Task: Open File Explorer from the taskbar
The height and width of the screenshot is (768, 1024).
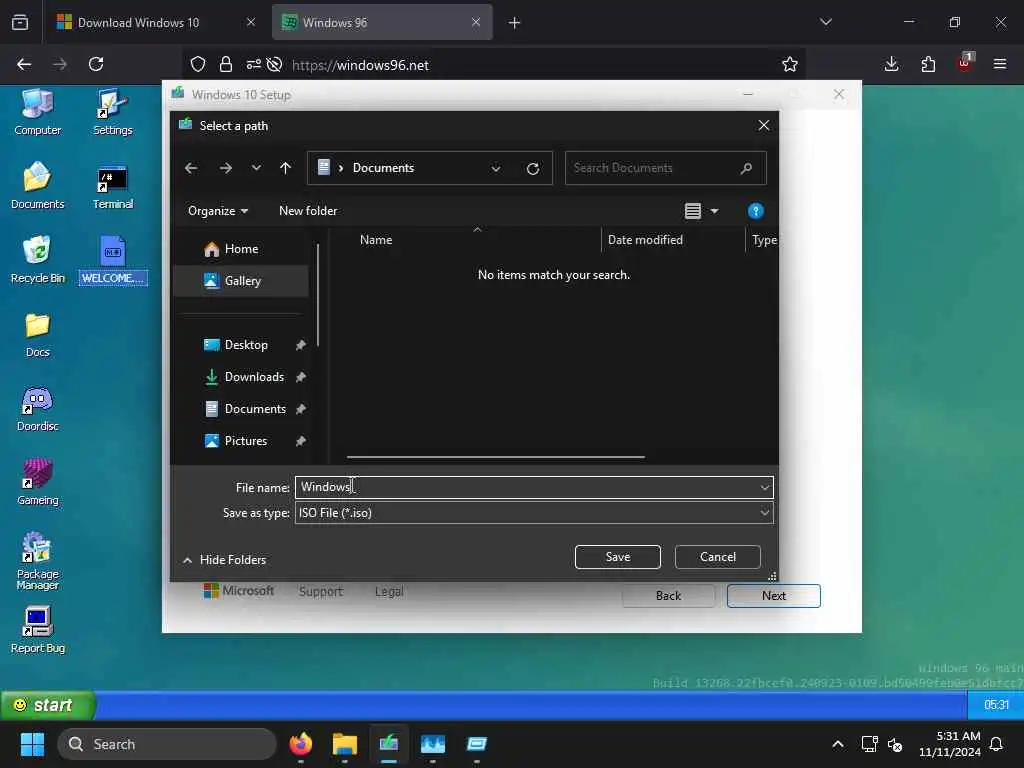Action: 345,744
